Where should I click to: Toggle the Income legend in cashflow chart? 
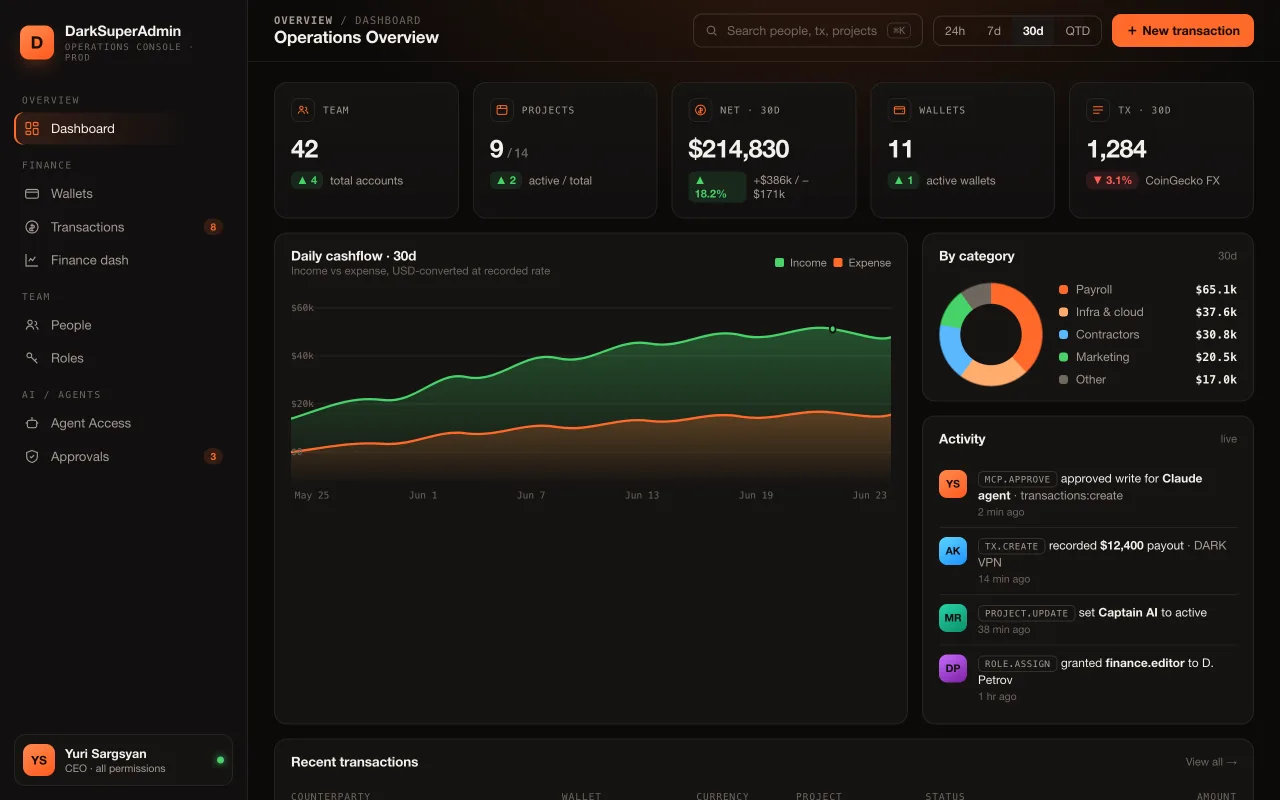[801, 263]
